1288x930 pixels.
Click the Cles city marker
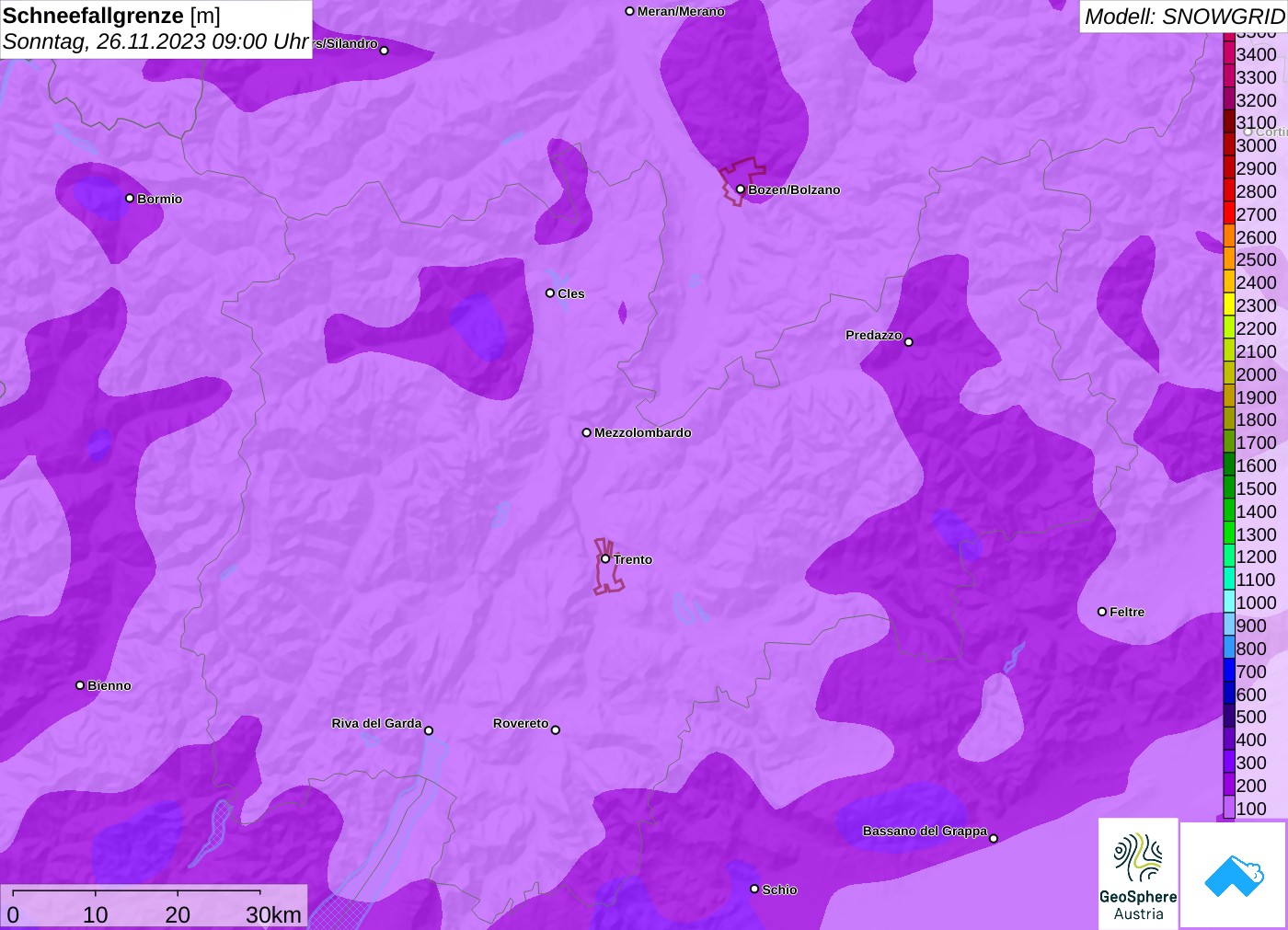pos(550,293)
